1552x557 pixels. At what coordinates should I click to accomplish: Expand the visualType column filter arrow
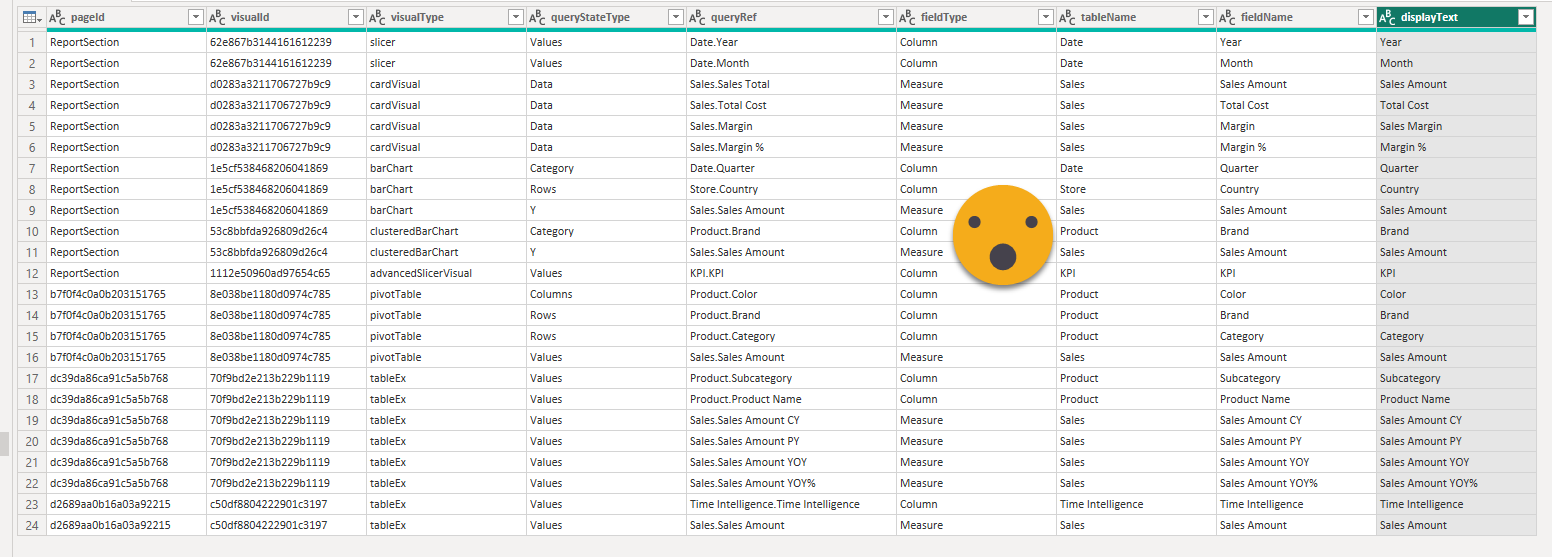point(515,17)
